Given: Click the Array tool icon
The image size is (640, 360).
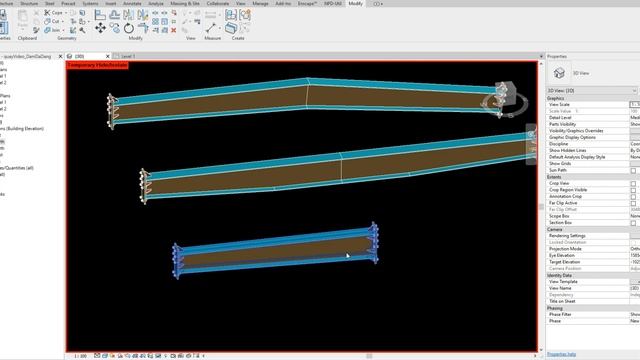Looking at the screenshot, I should tap(156, 21).
